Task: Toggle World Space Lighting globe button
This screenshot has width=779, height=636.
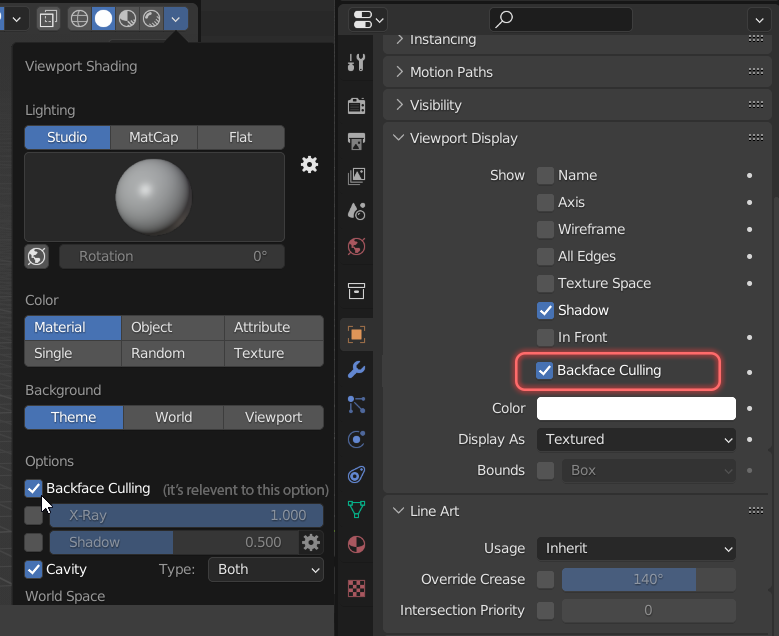Action: point(37,256)
